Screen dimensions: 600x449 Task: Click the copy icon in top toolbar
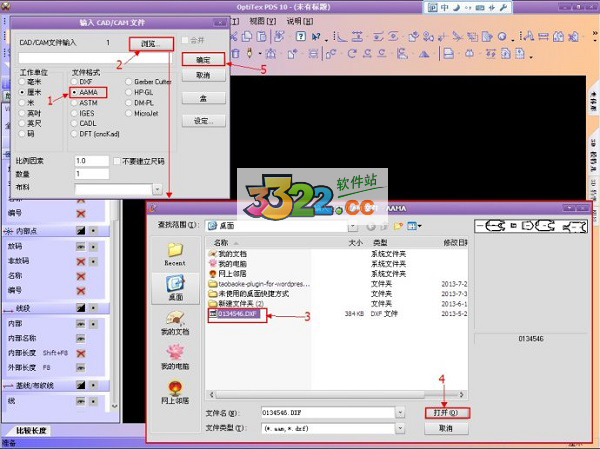click(x=247, y=36)
